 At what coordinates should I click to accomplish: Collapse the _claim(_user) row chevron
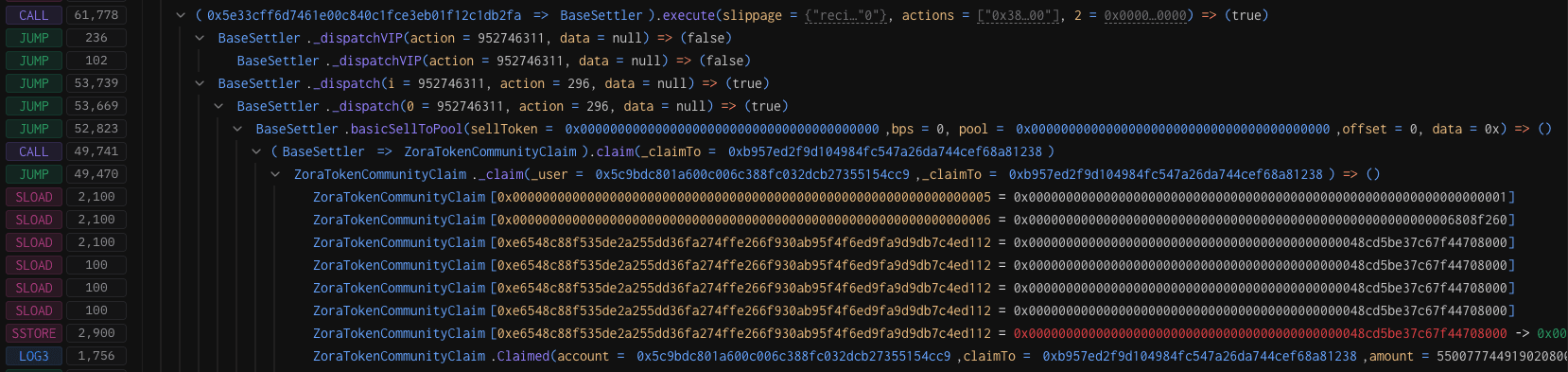coord(275,174)
